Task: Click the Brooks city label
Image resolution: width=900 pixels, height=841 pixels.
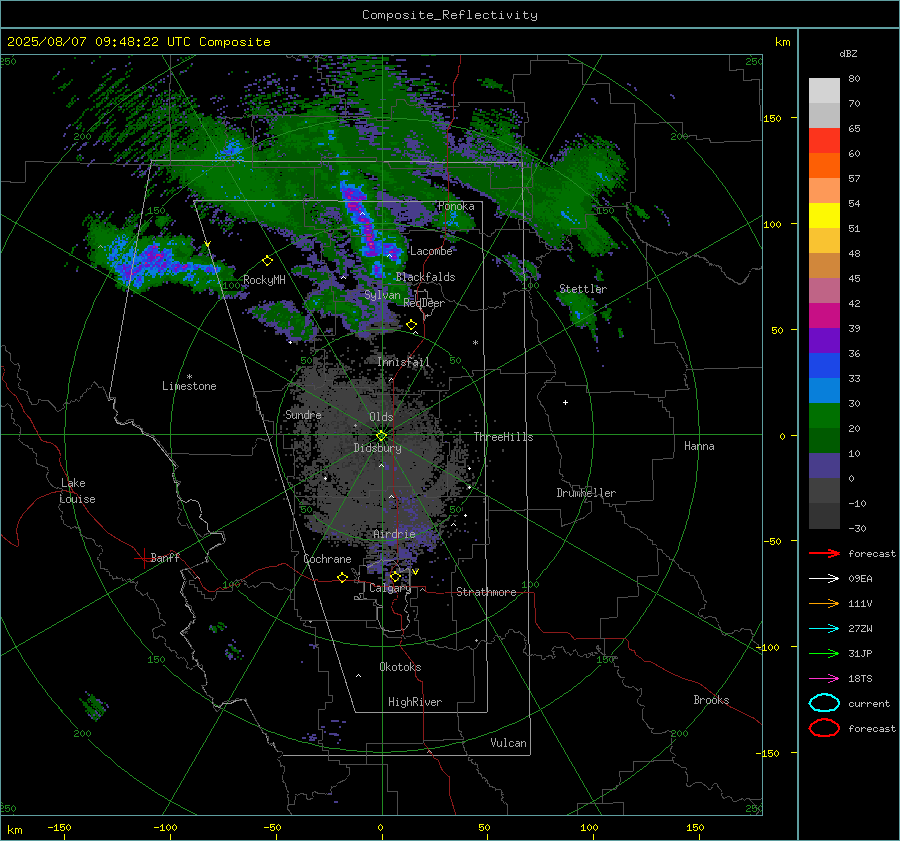Action: click(711, 700)
